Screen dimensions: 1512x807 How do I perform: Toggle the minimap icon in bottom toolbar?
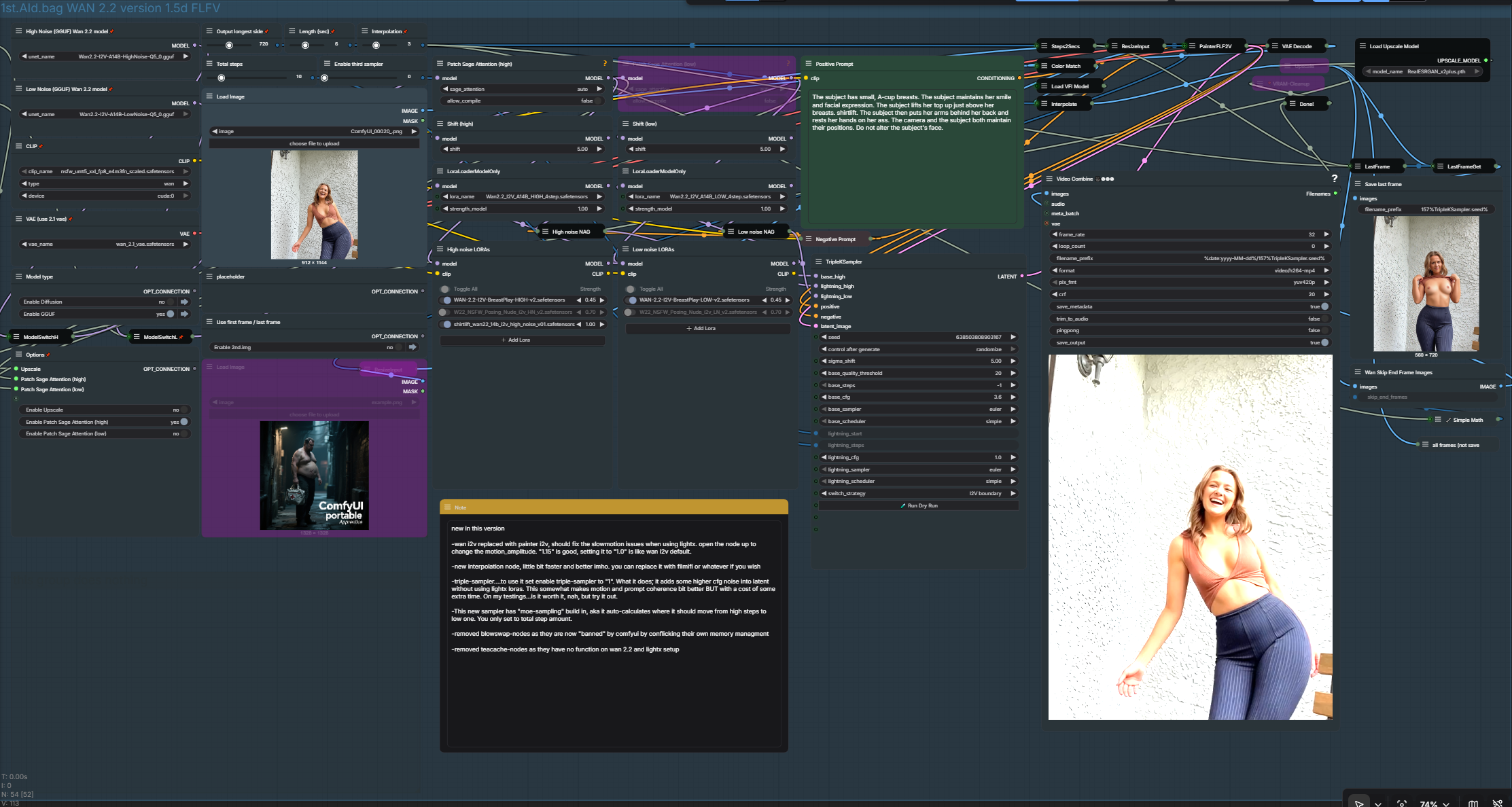pos(1473,804)
